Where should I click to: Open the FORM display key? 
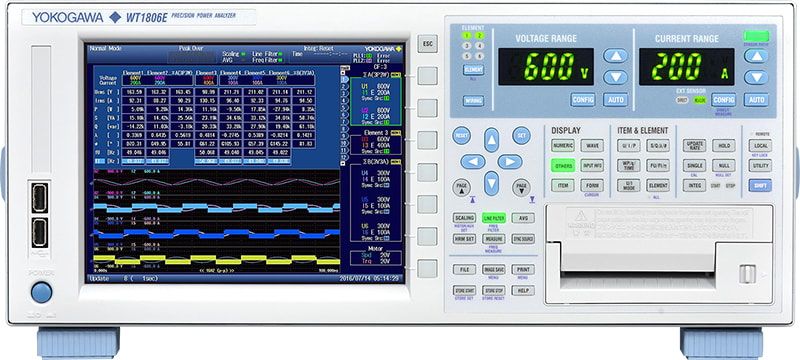coord(592,186)
